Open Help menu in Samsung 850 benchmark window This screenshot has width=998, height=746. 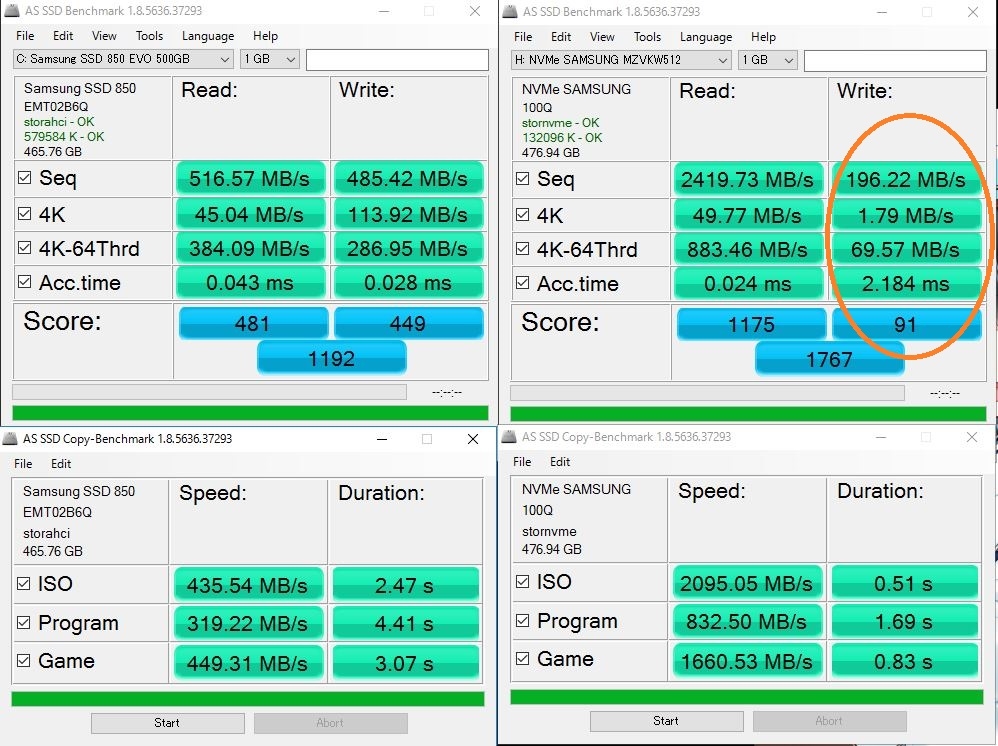pos(265,36)
